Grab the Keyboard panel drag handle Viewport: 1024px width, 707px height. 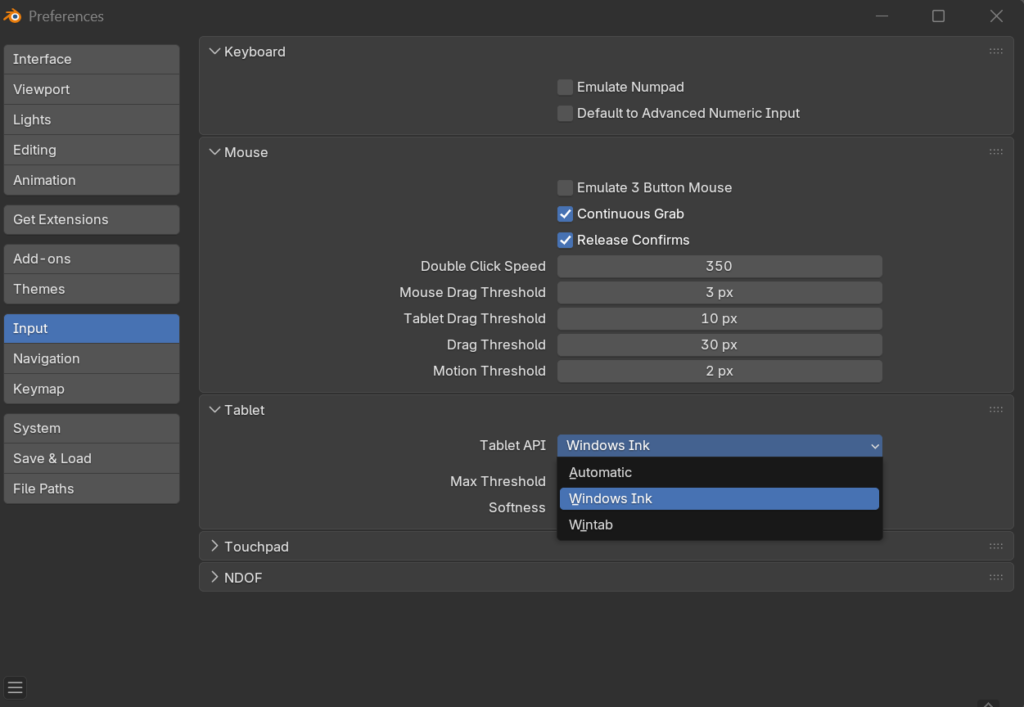[x=995, y=51]
